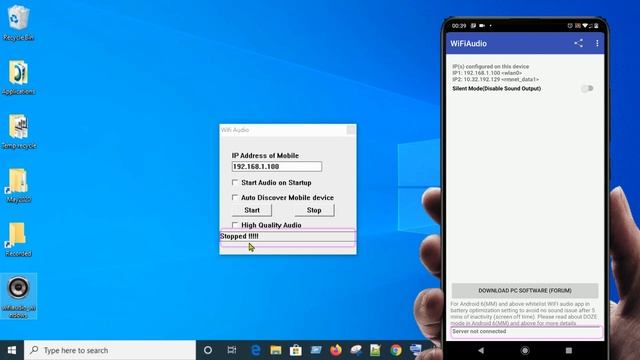Tap Download PC Software (Forum) button
Image resolution: width=640 pixels, height=360 pixels.
tap(525, 291)
